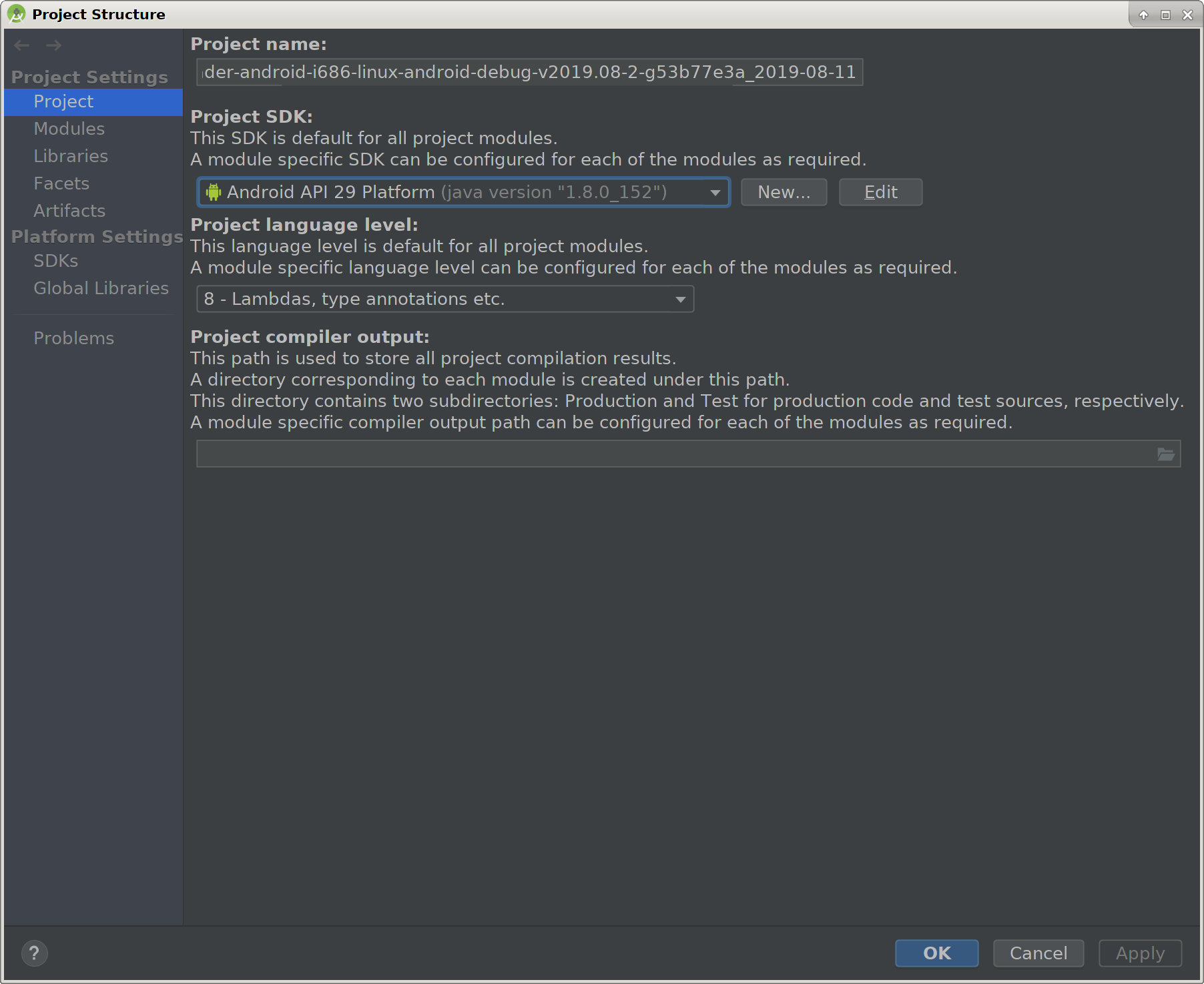
Task: Open the Libraries section
Action: [70, 155]
